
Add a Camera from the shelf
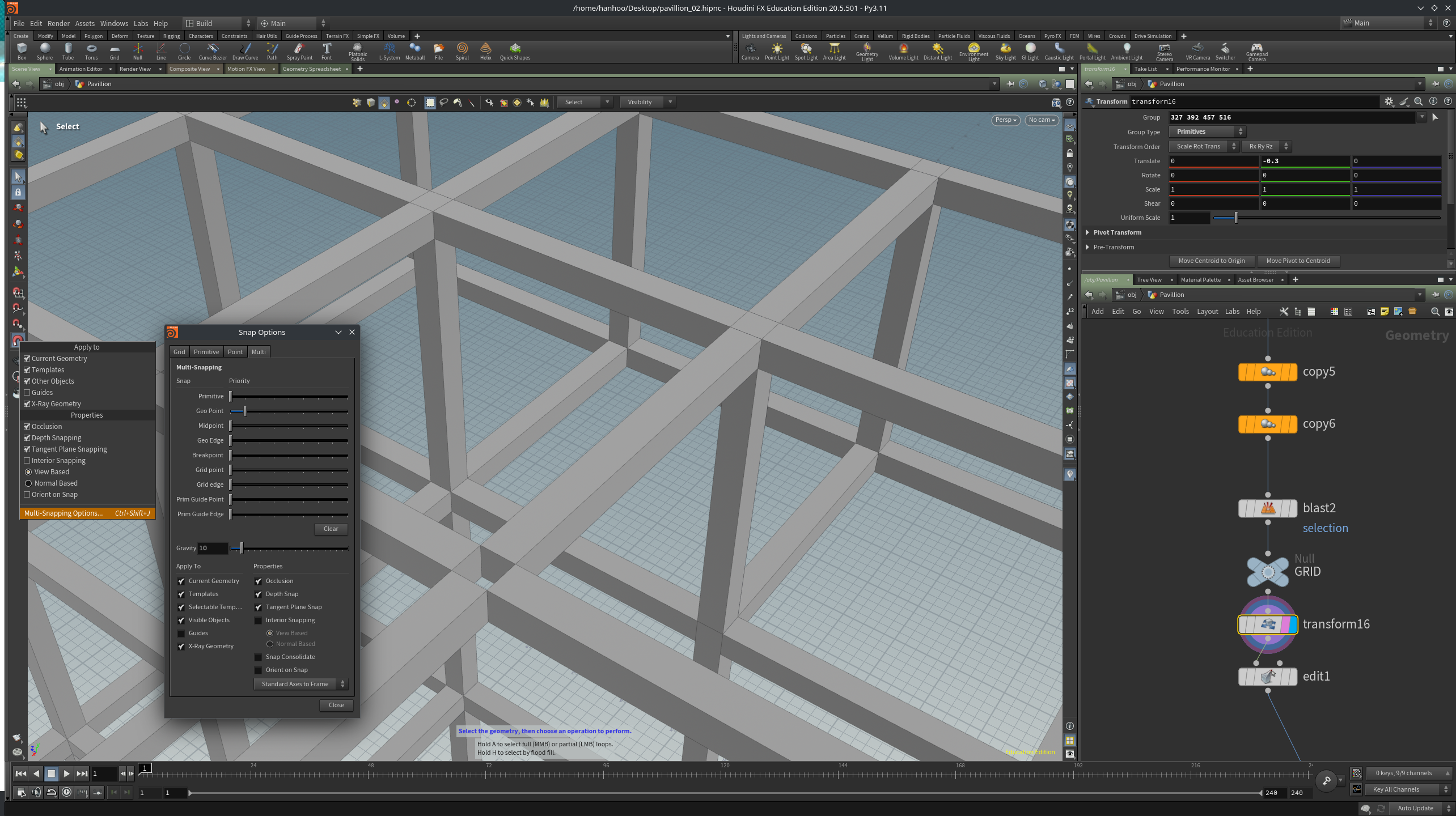click(x=750, y=51)
